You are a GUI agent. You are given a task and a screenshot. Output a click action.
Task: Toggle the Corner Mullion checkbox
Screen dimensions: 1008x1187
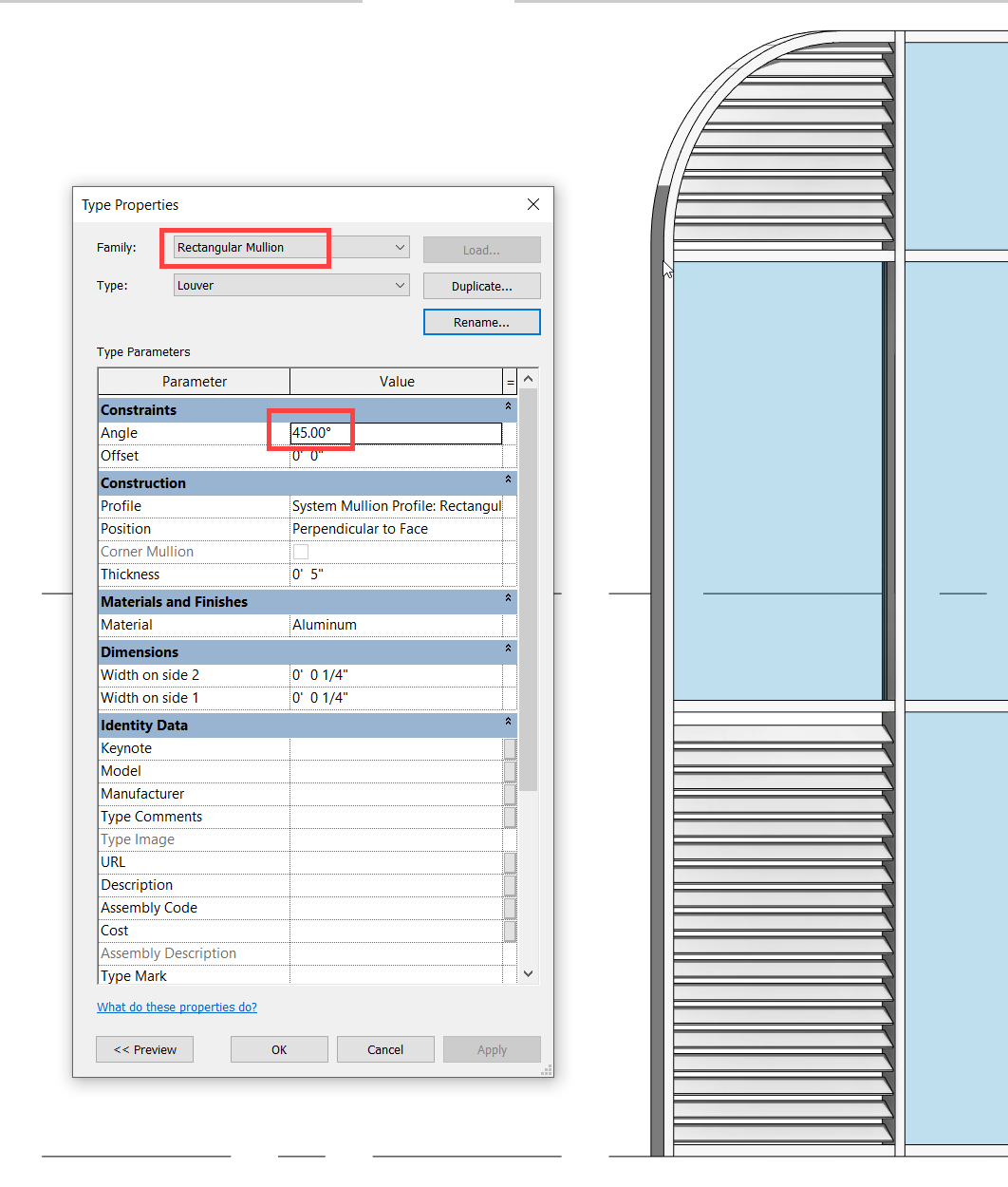coord(300,552)
